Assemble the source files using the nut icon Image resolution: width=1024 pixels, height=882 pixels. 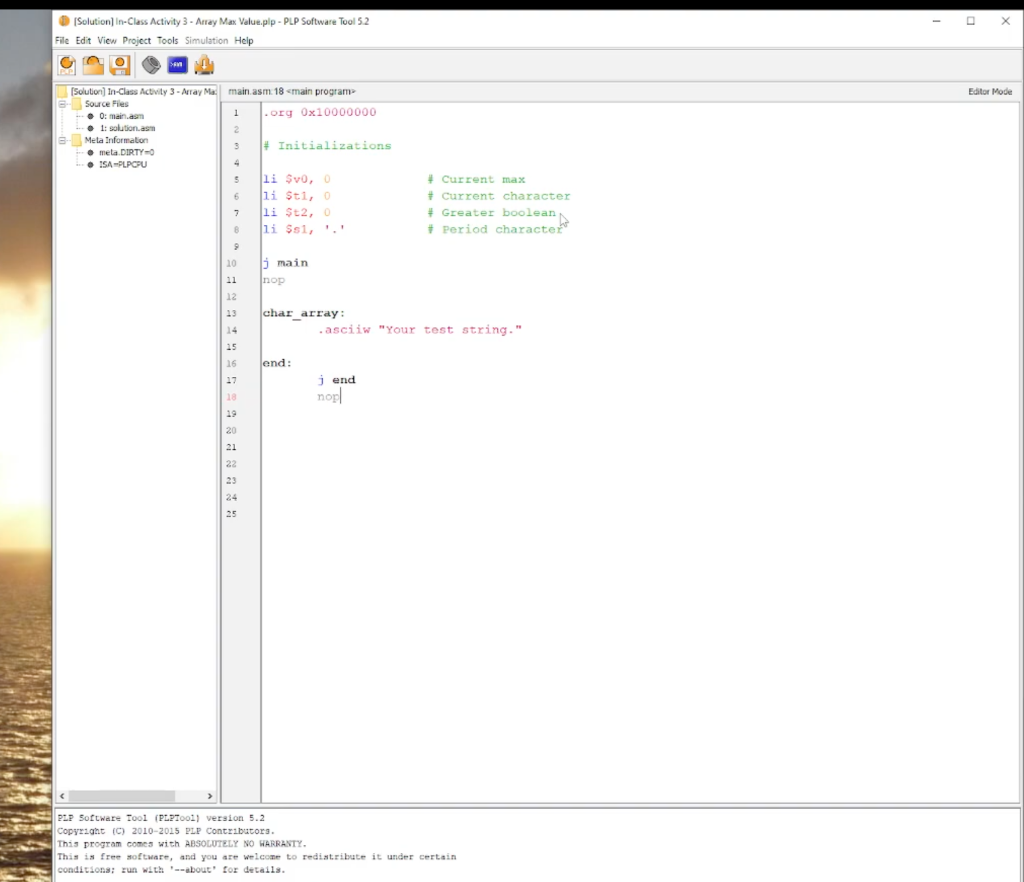coord(151,64)
